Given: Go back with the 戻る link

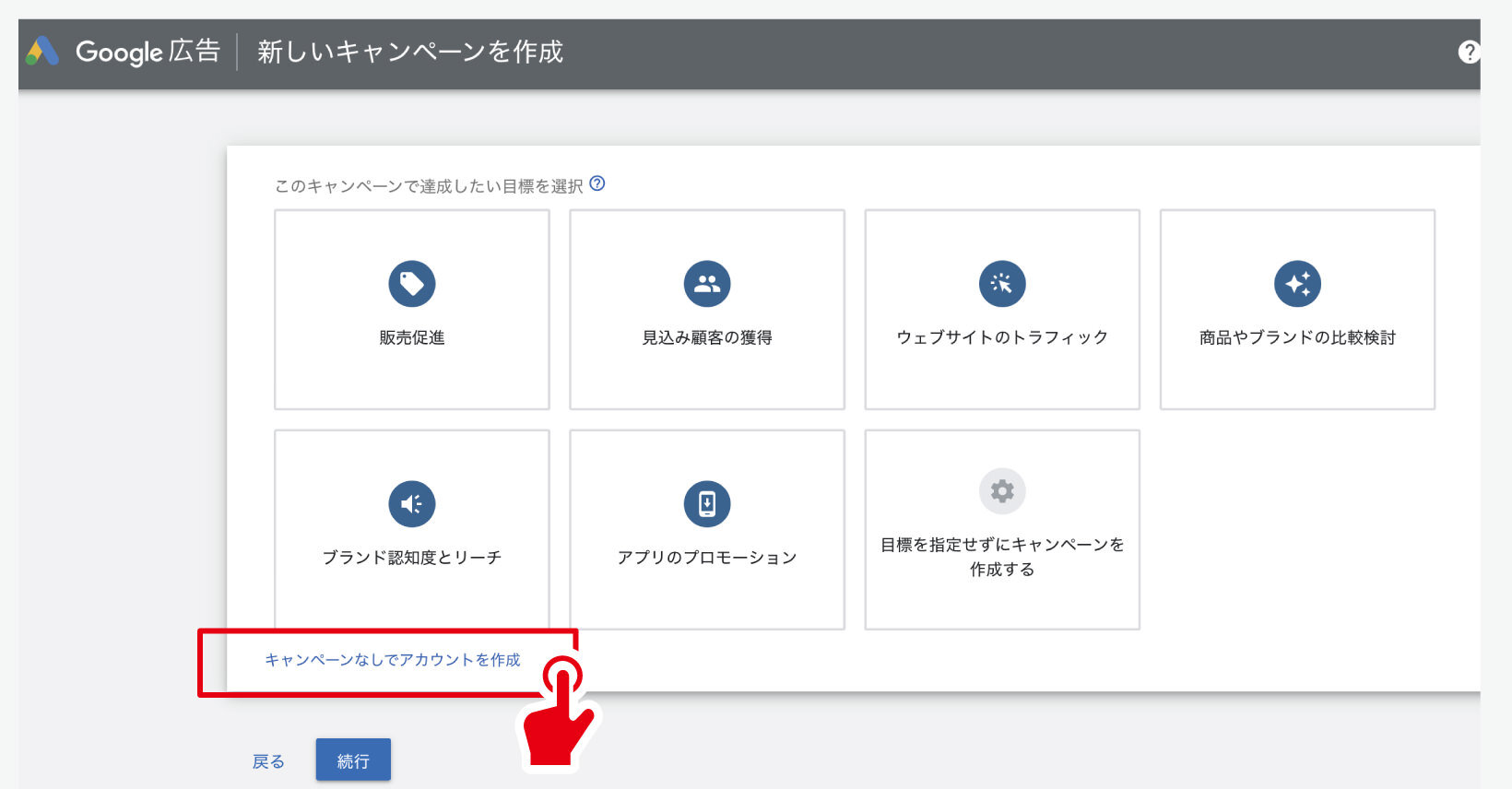Looking at the screenshot, I should [268, 761].
